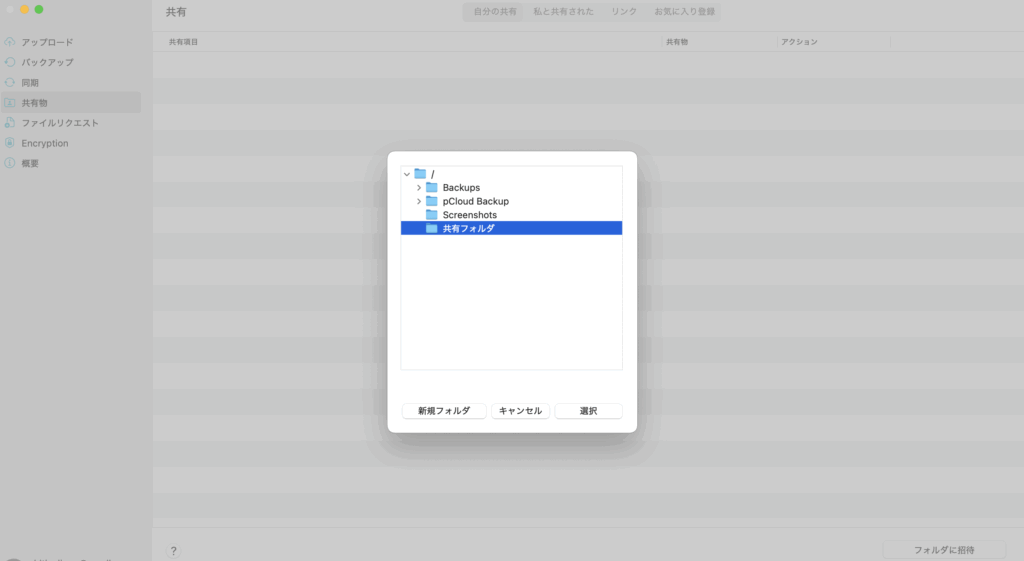Expand the pCloud Backup folder

(x=419, y=201)
